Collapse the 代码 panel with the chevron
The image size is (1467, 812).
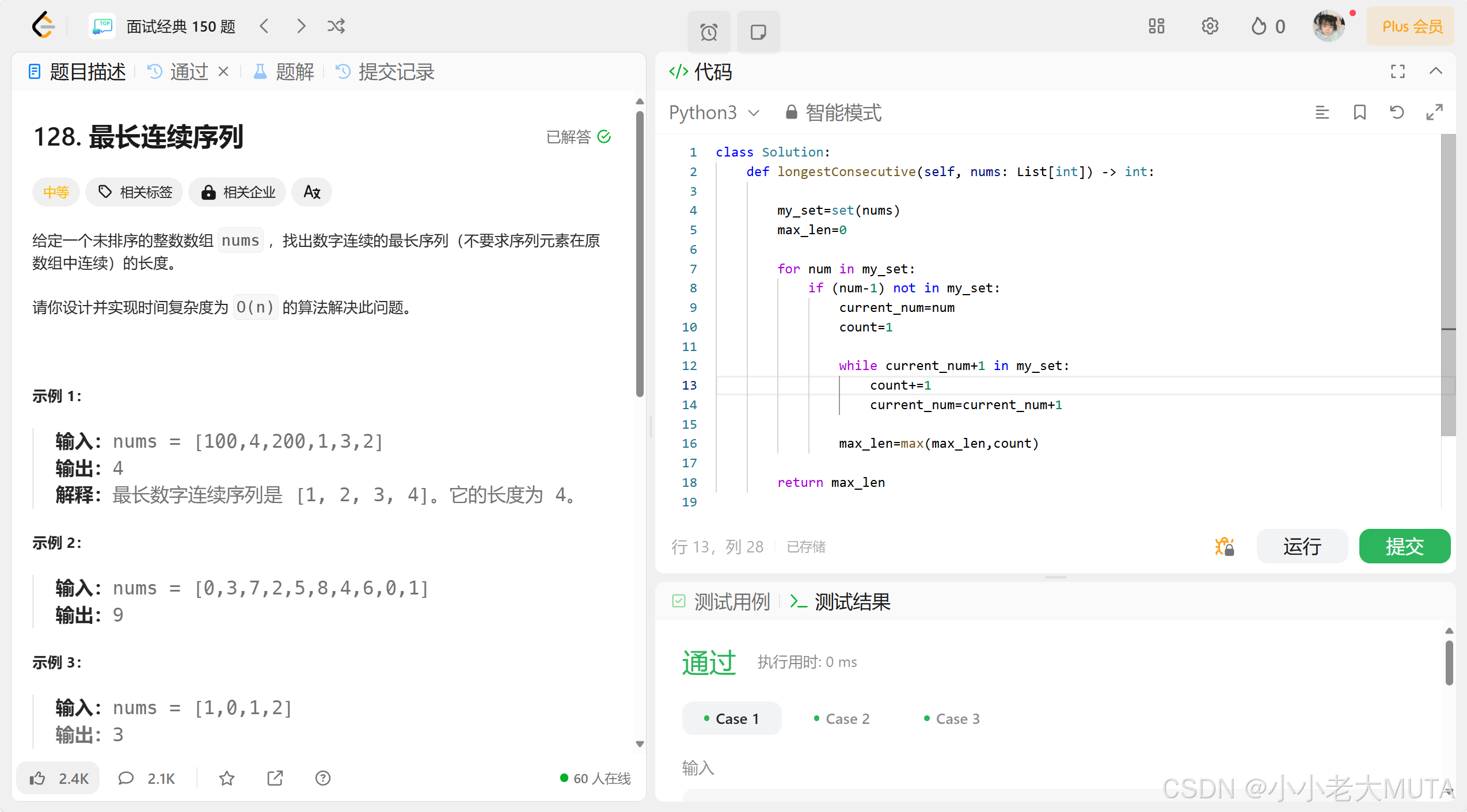[1435, 71]
